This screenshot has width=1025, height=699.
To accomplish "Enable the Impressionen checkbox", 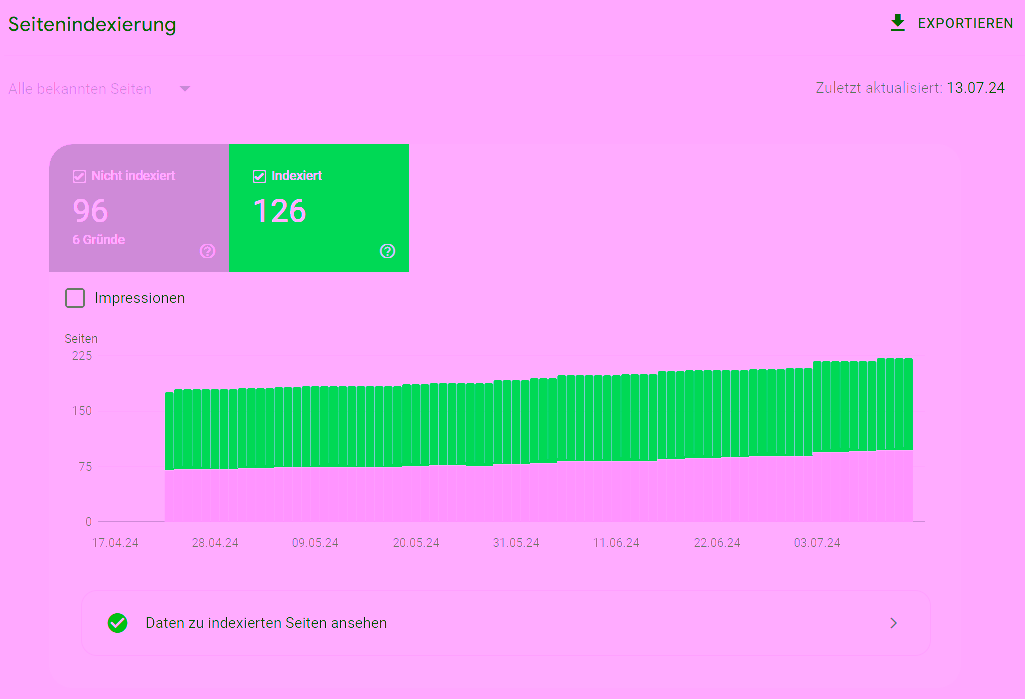I will coord(75,297).
